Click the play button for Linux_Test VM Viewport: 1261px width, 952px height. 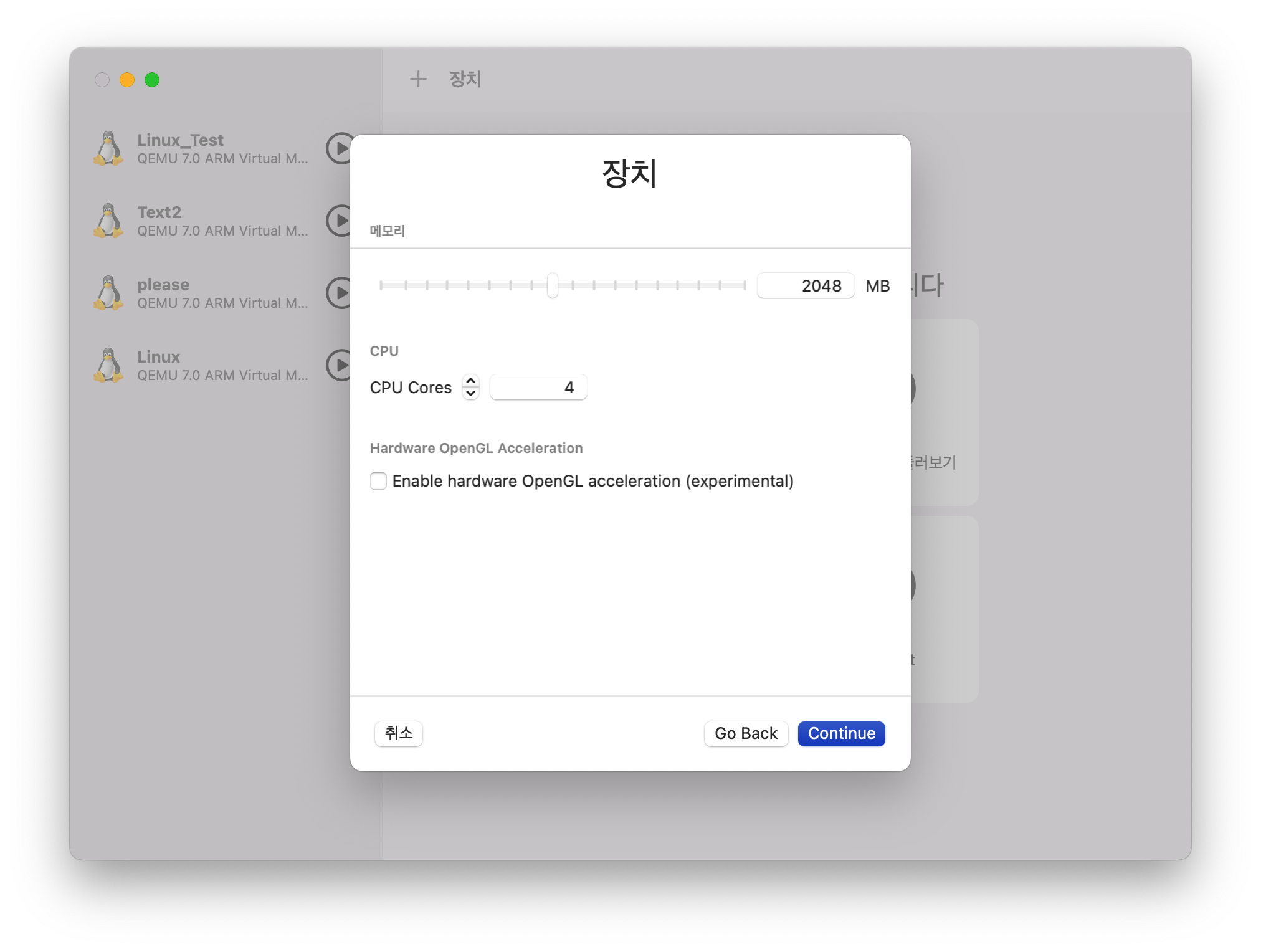click(x=340, y=148)
